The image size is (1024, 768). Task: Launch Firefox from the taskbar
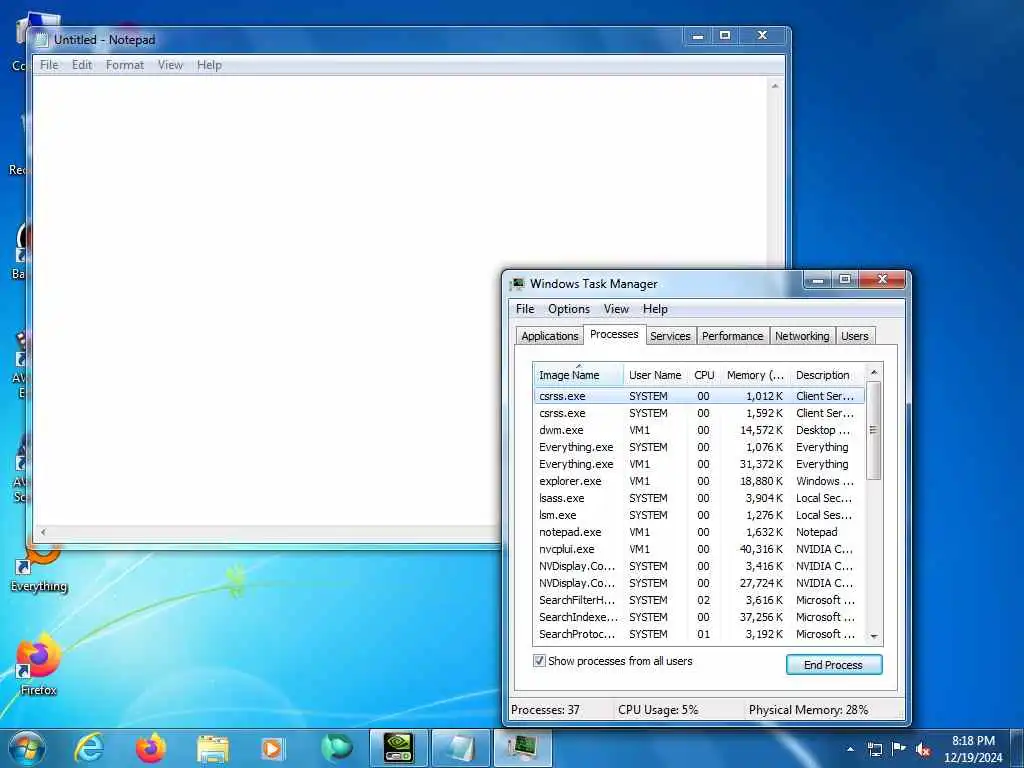151,748
